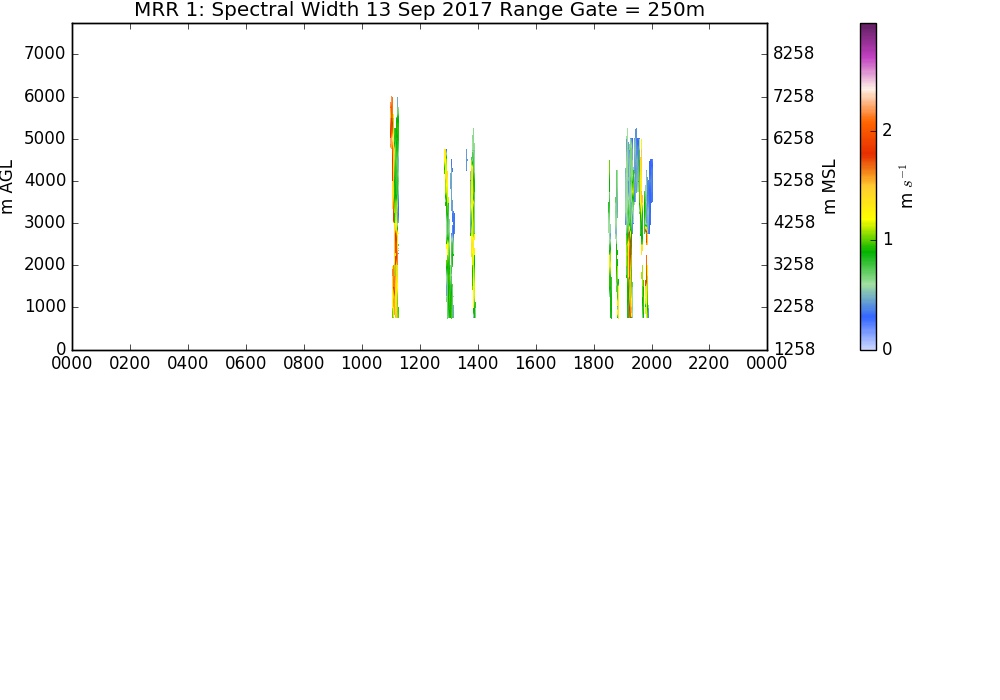Image resolution: width=1000 pixels, height=700 pixels.
Task: Click the 6258 tick on m MSL axis
Action: 793,138
